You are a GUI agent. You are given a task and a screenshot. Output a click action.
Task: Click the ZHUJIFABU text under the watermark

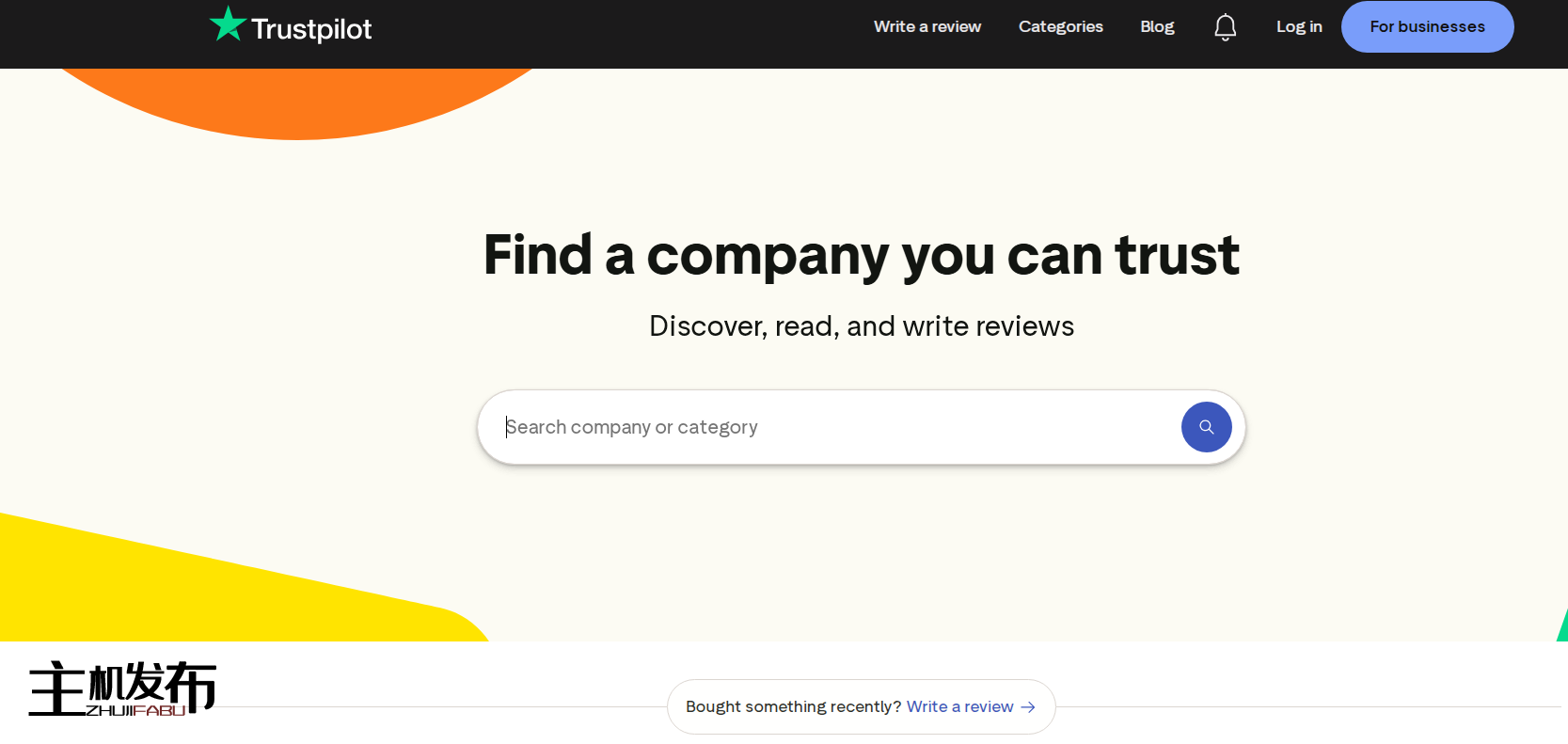coord(135,711)
